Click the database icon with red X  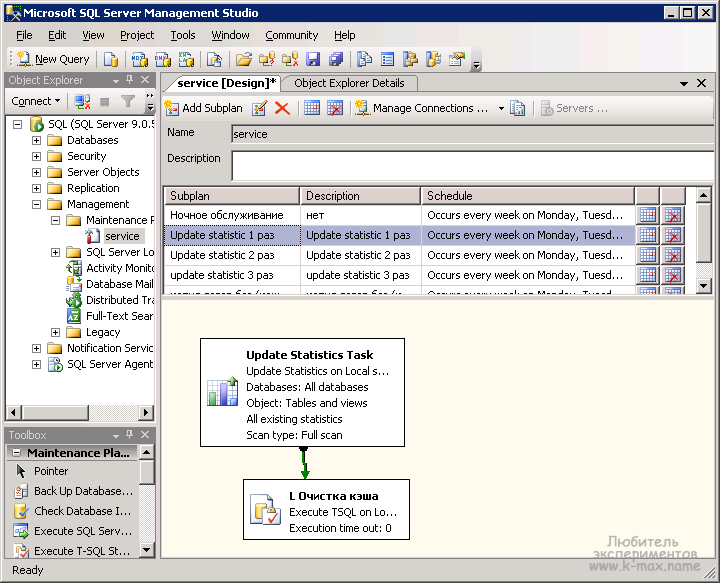290,59
